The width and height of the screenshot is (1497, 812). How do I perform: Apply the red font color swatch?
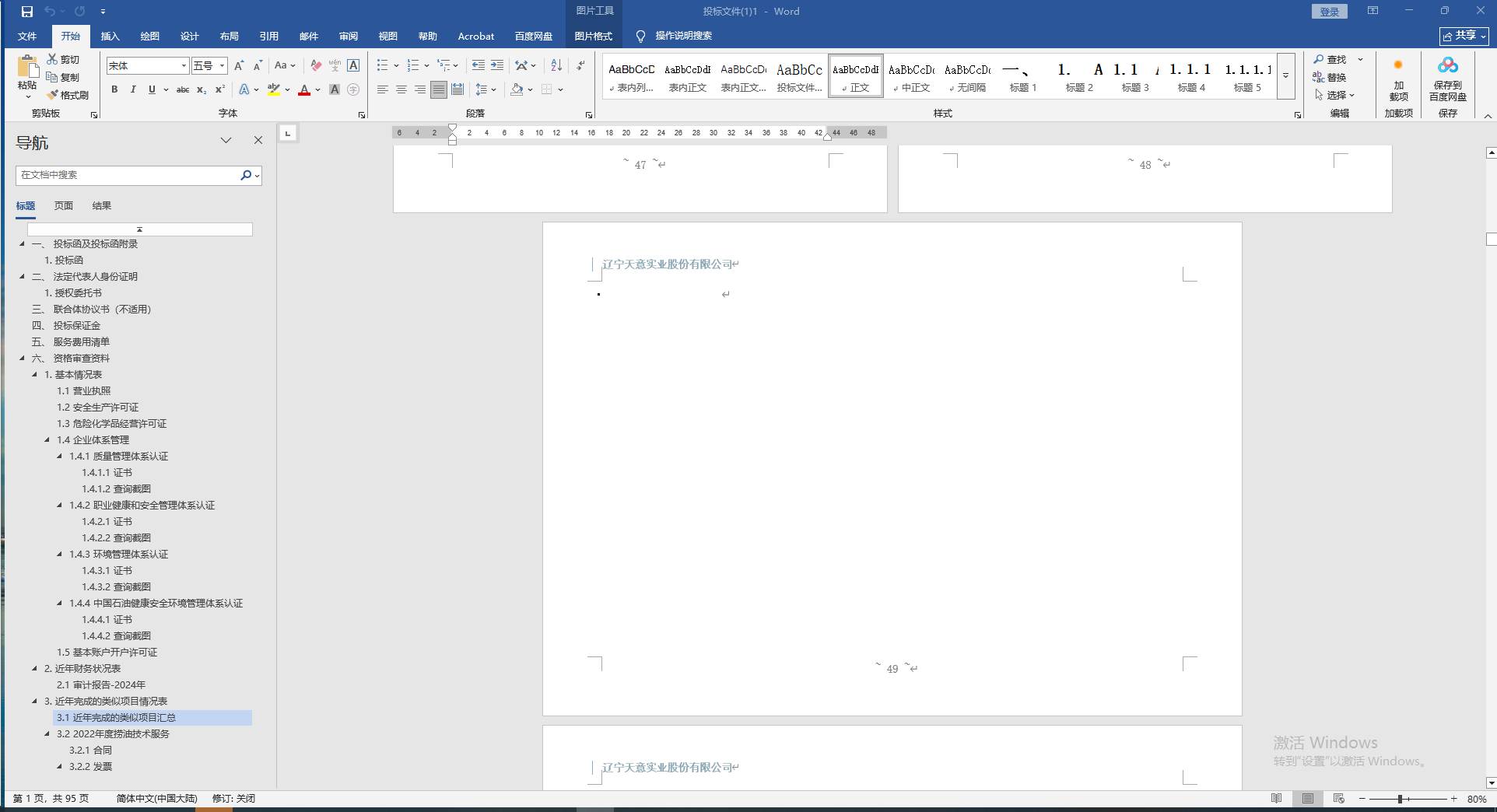(x=304, y=89)
